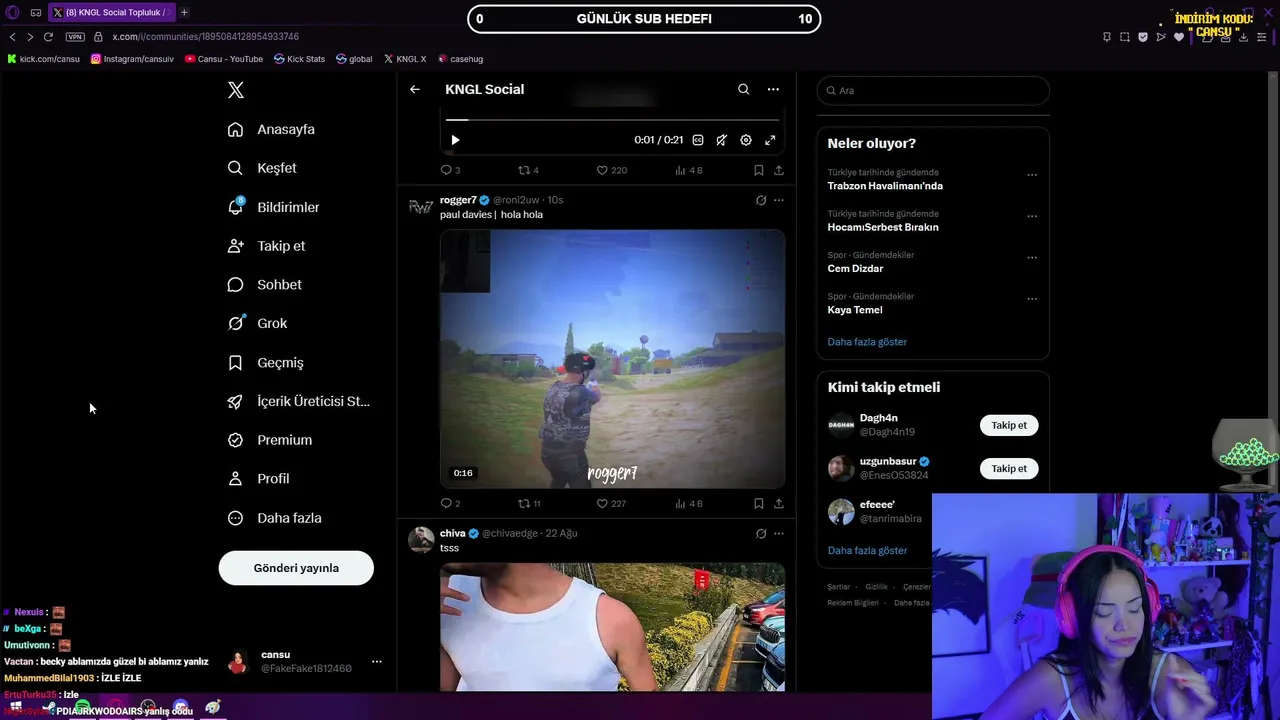
Task: Like rogger7's post with 227 likes
Action: (611, 503)
